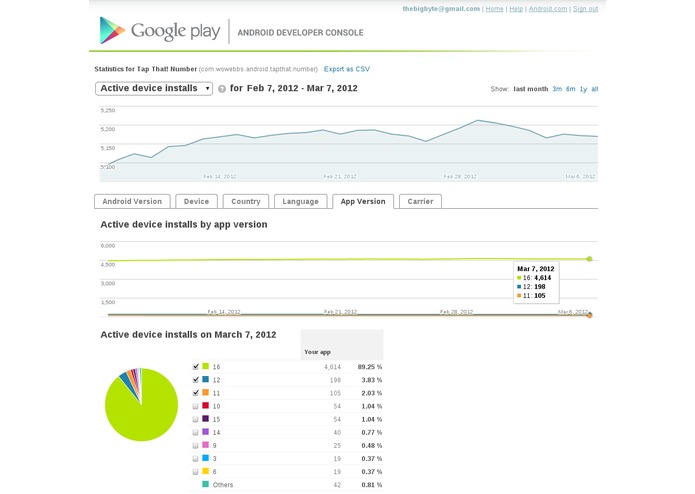
Task: Uncheck the version 11 checkbox
Action: [x=195, y=393]
